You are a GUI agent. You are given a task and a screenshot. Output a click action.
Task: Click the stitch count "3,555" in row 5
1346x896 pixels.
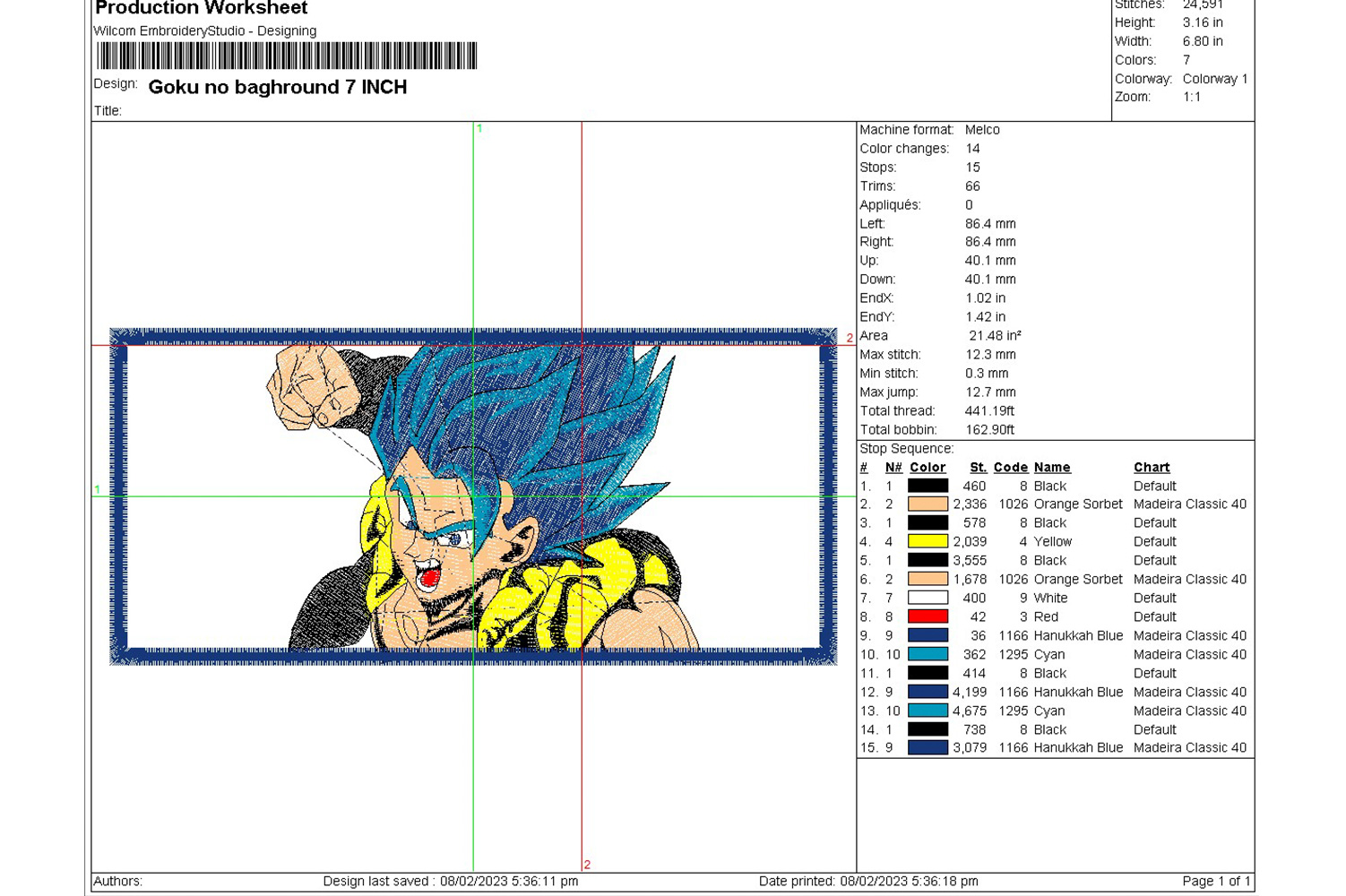click(970, 561)
